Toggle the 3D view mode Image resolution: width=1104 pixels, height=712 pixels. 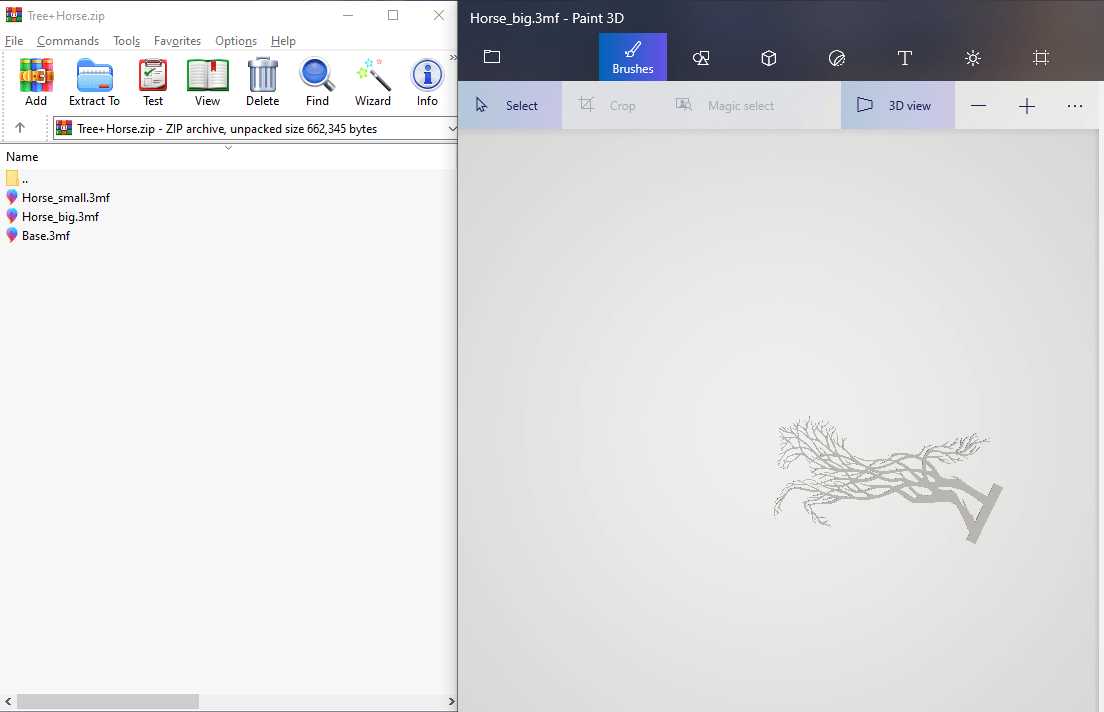(x=897, y=106)
